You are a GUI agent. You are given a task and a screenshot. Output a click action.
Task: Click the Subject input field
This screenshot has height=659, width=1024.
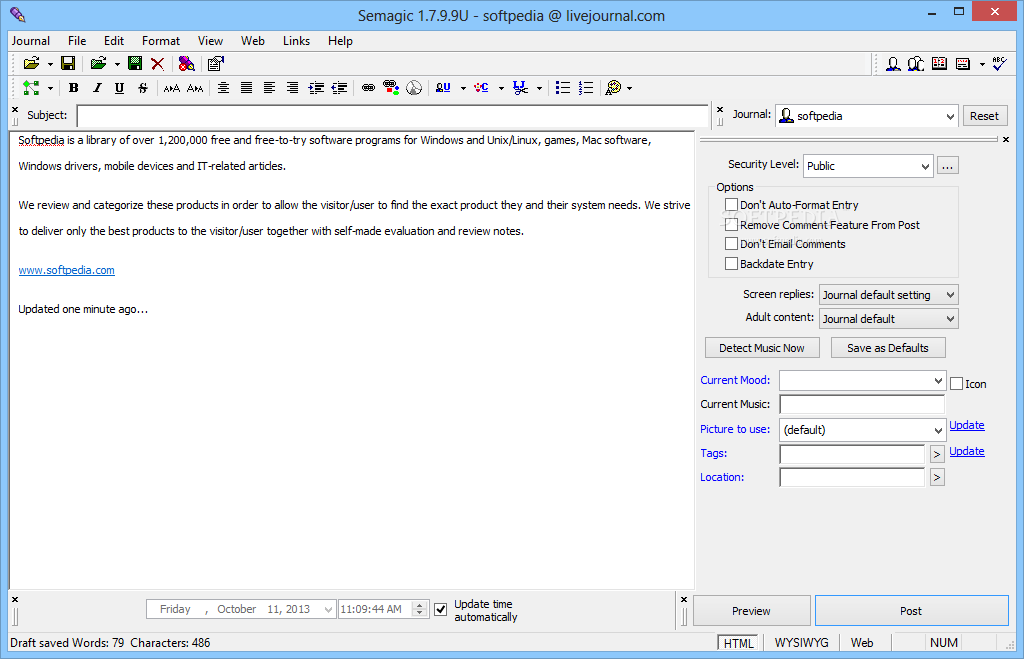[x=392, y=116]
